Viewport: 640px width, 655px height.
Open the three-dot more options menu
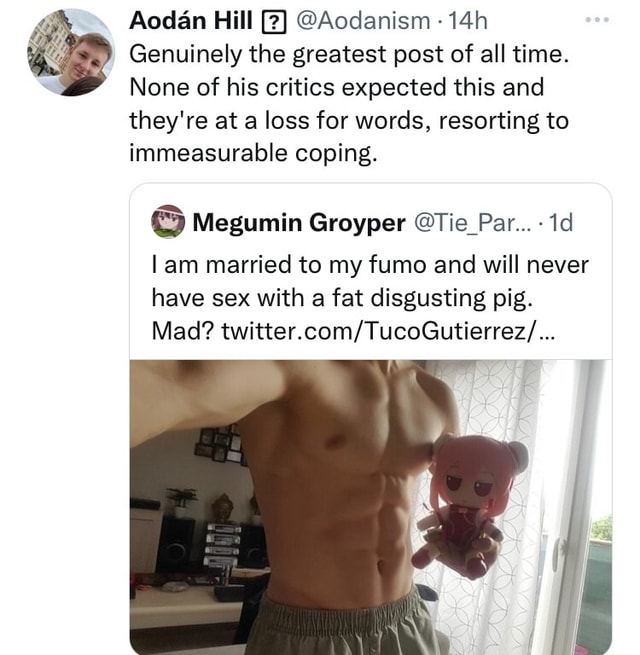(597, 19)
